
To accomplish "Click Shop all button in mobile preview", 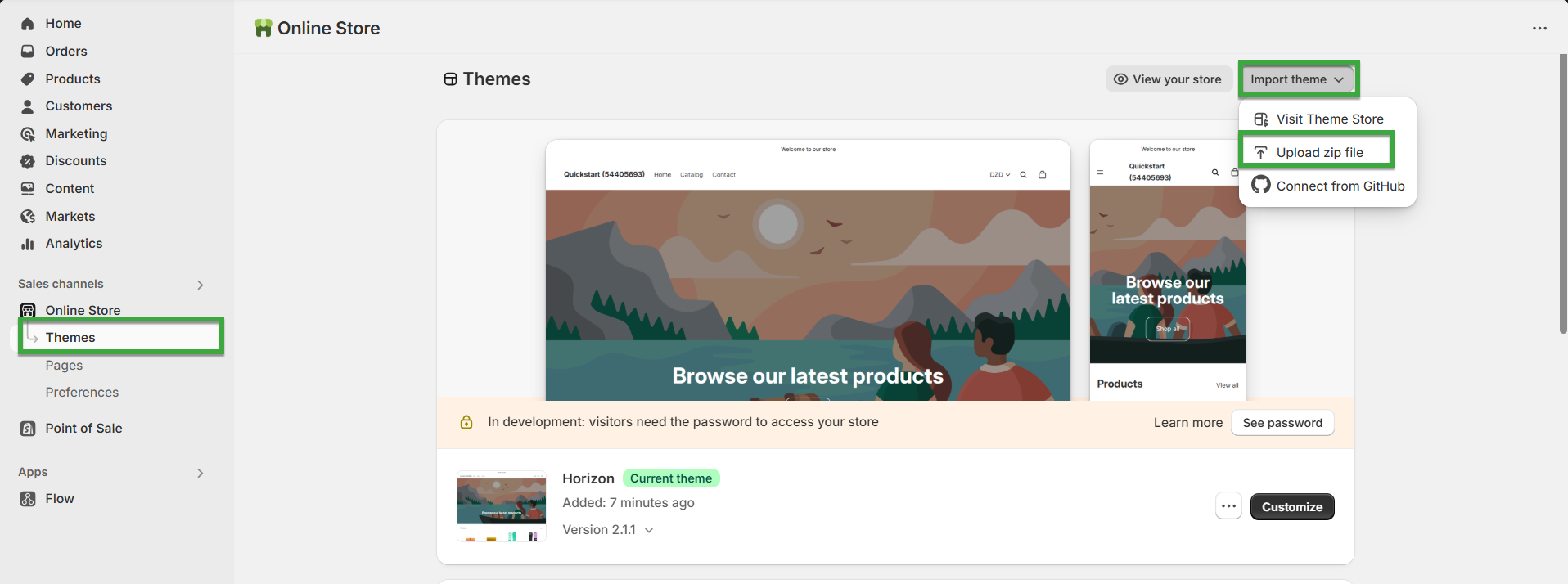I will (x=1167, y=329).
